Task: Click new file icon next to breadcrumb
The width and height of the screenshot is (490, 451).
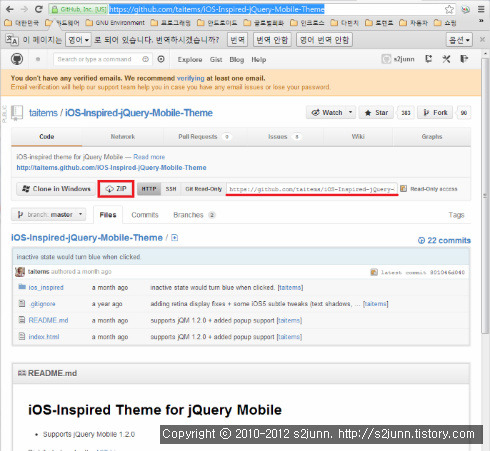Action: [x=174, y=238]
